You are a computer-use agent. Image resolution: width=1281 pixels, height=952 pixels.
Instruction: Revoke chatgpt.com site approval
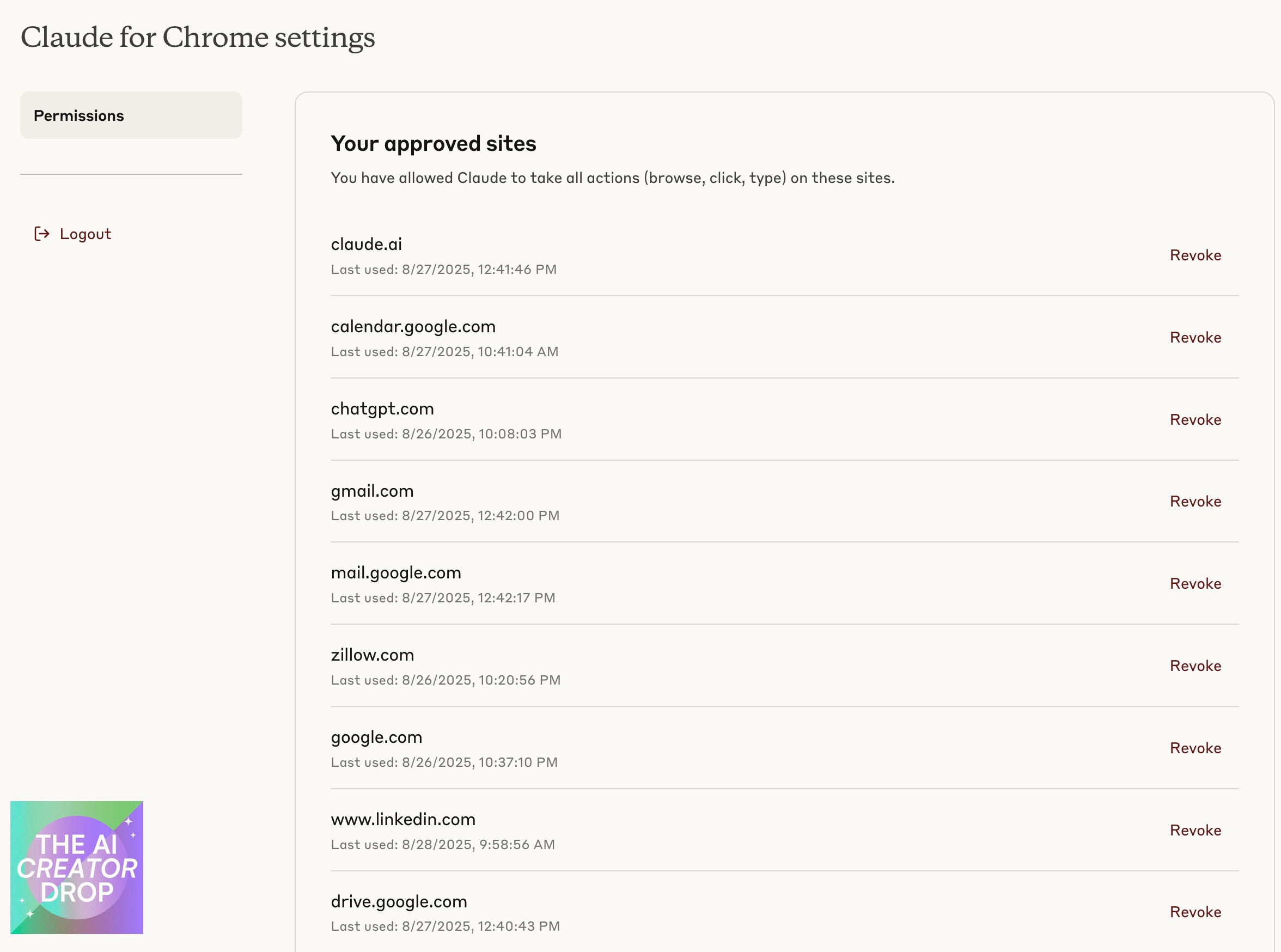point(1194,419)
